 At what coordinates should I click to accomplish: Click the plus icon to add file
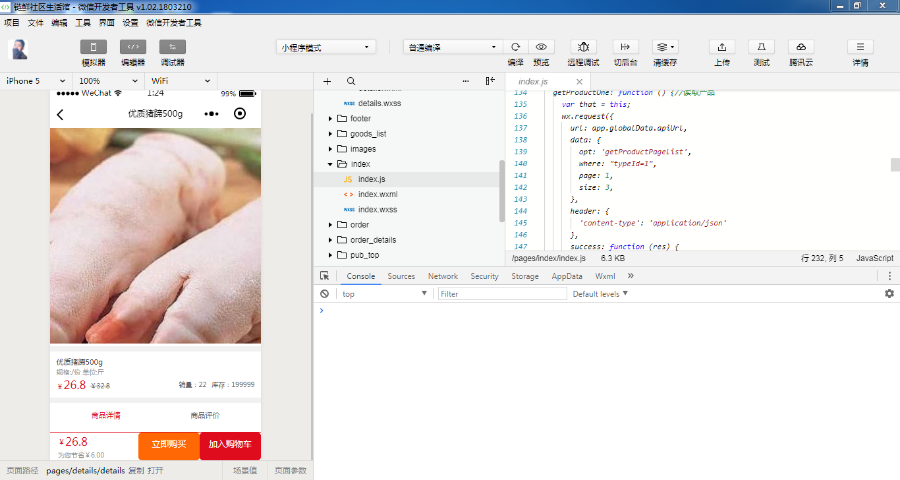(327, 81)
